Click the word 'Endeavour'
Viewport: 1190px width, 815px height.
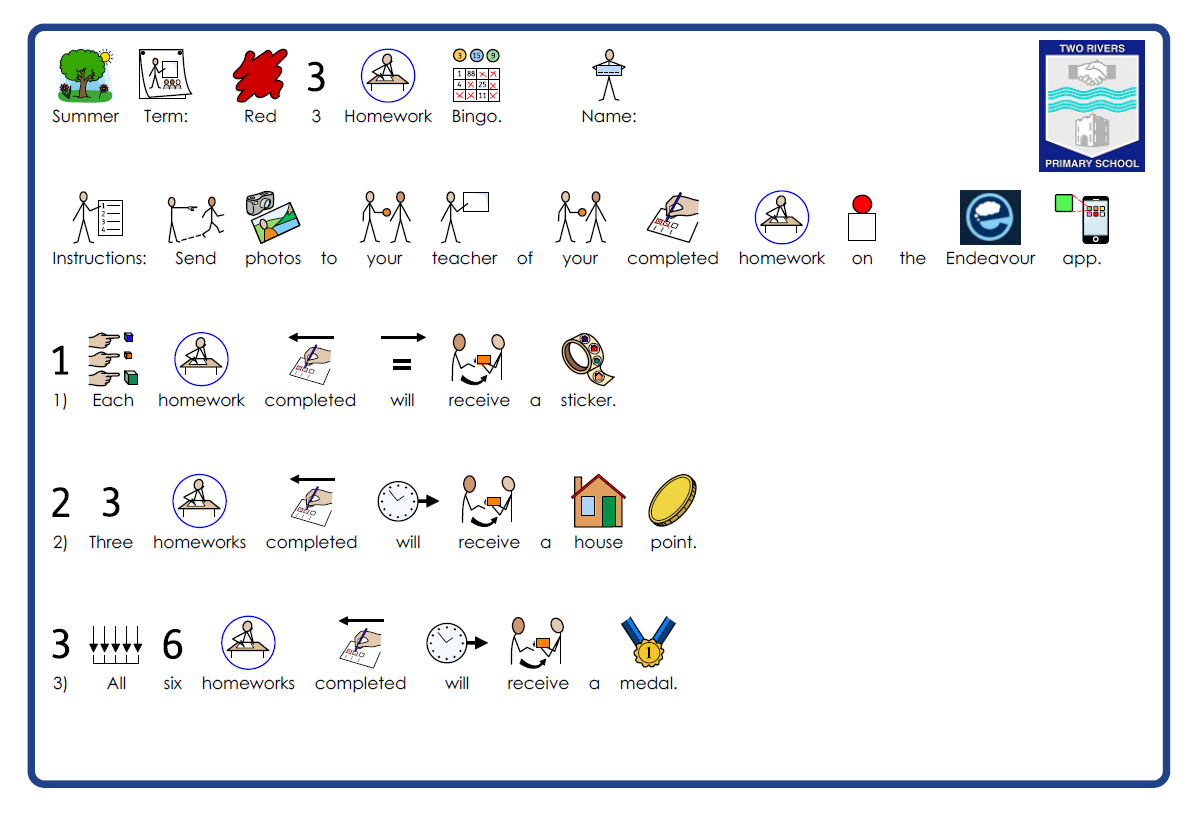990,259
